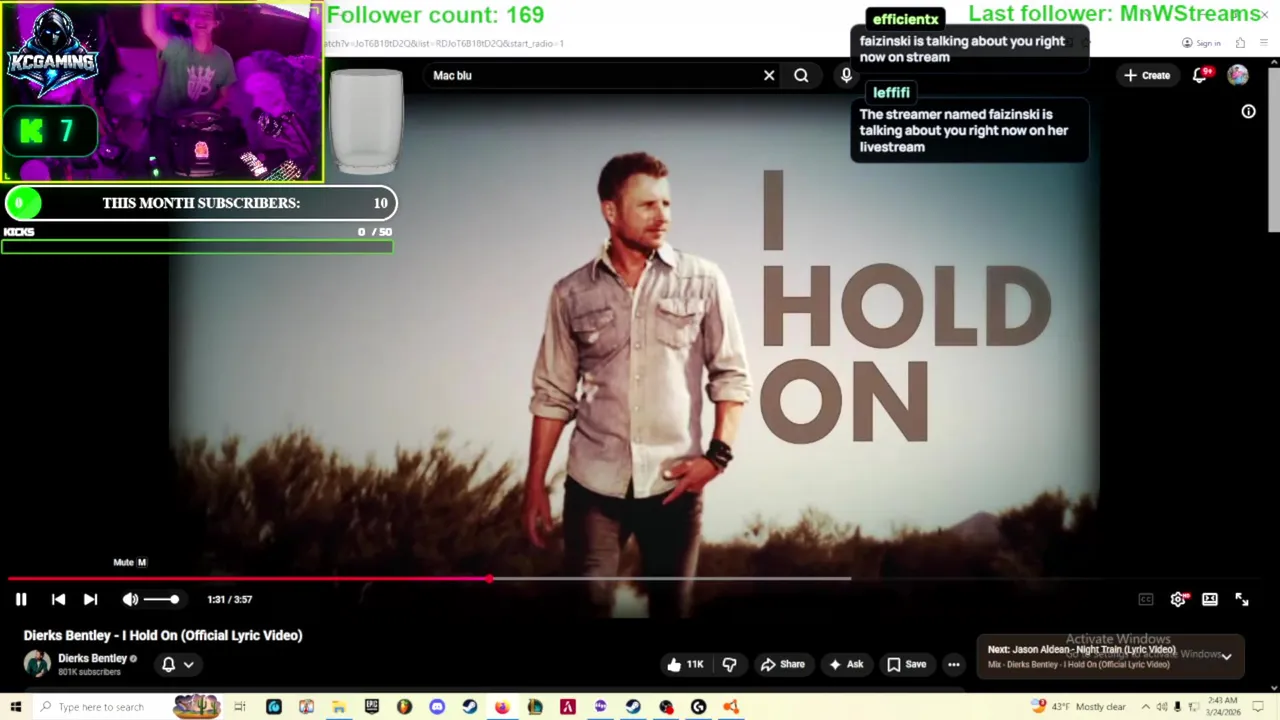
Task: Show hidden system tray icons
Action: coord(1146,707)
